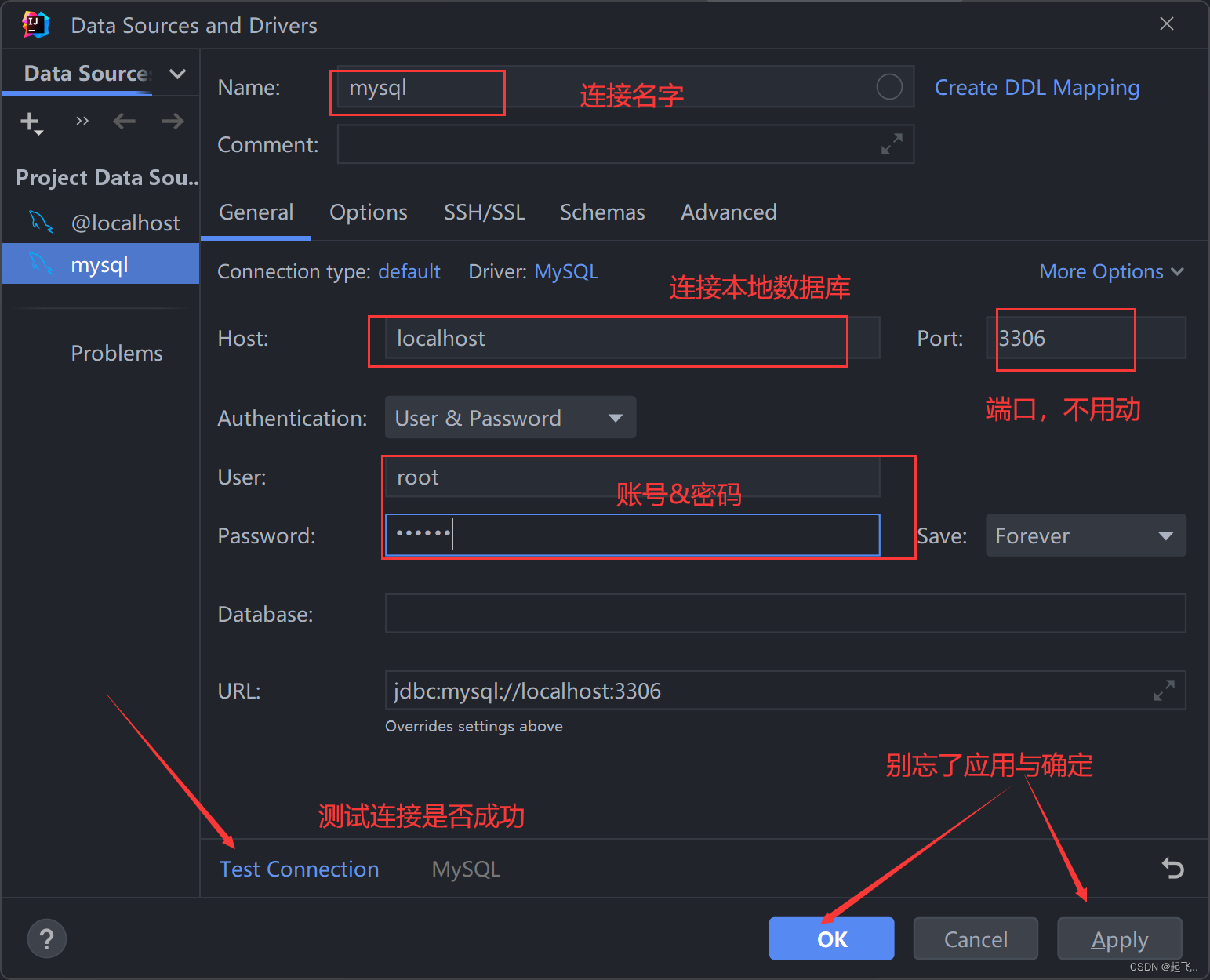Image resolution: width=1210 pixels, height=980 pixels.
Task: Click the Password input field
Action: [632, 535]
